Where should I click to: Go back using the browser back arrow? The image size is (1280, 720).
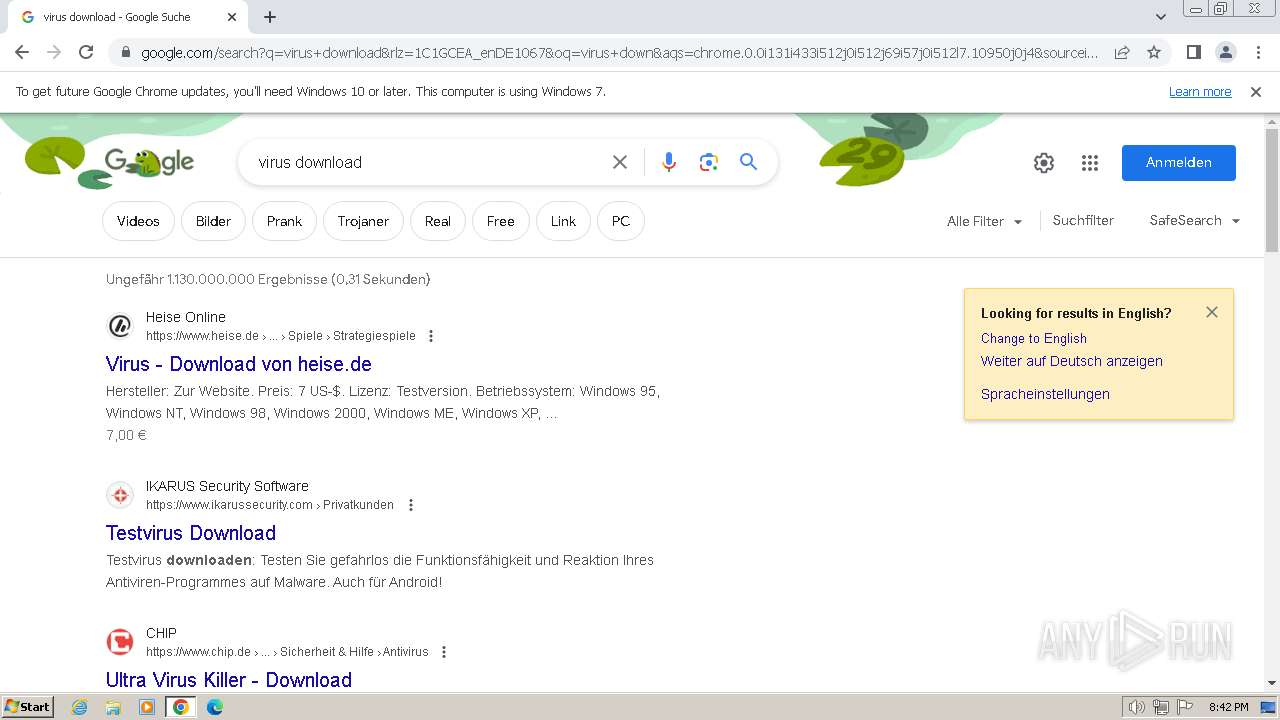tap(22, 52)
